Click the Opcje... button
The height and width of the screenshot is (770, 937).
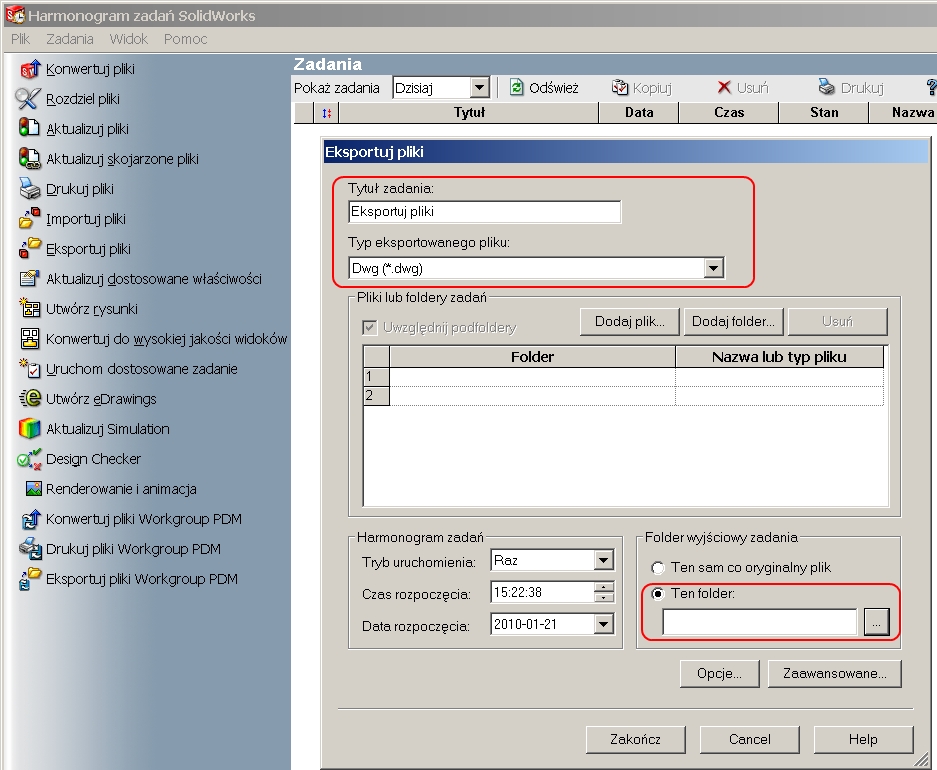[719, 674]
